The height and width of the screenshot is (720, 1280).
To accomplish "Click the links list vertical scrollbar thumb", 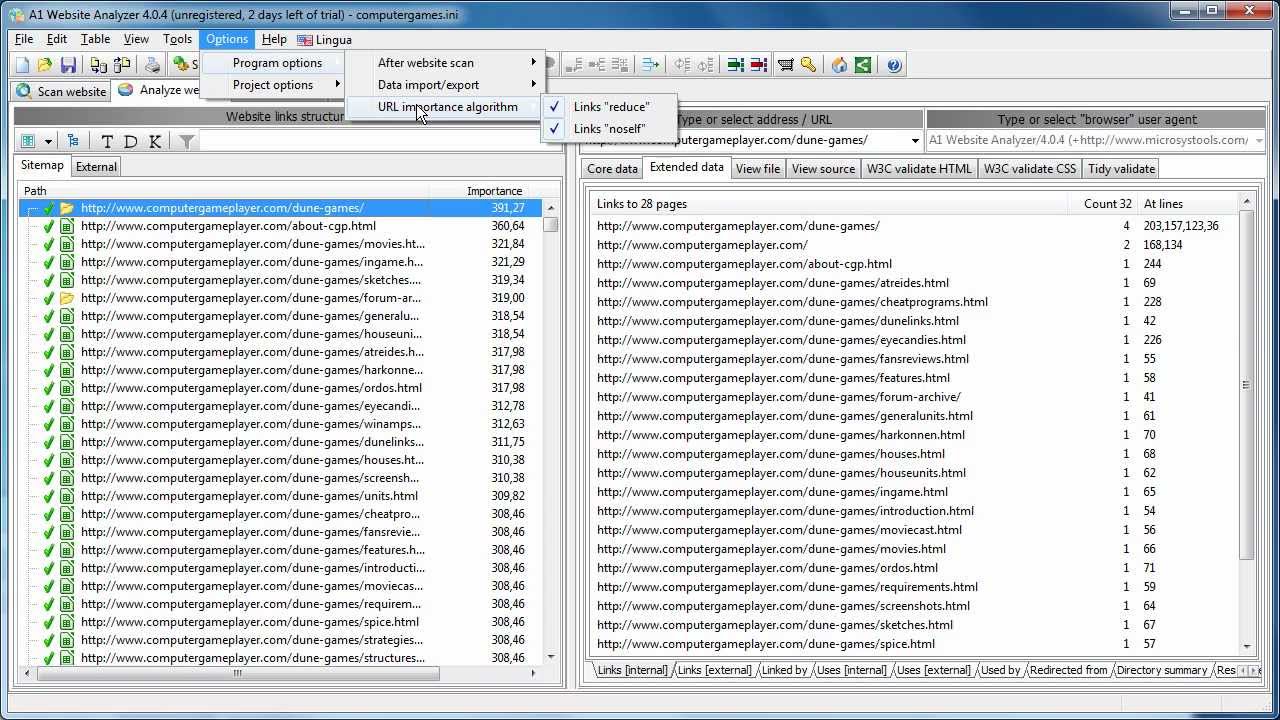I will 1246,385.
